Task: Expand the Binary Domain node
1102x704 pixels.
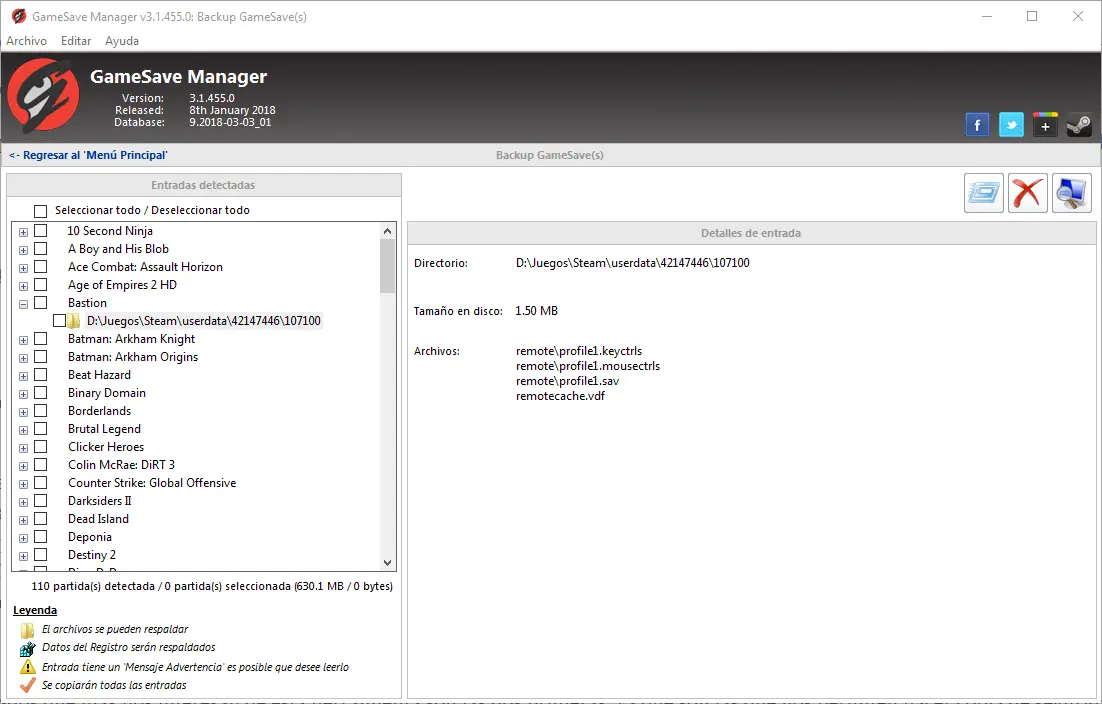Action: click(23, 394)
